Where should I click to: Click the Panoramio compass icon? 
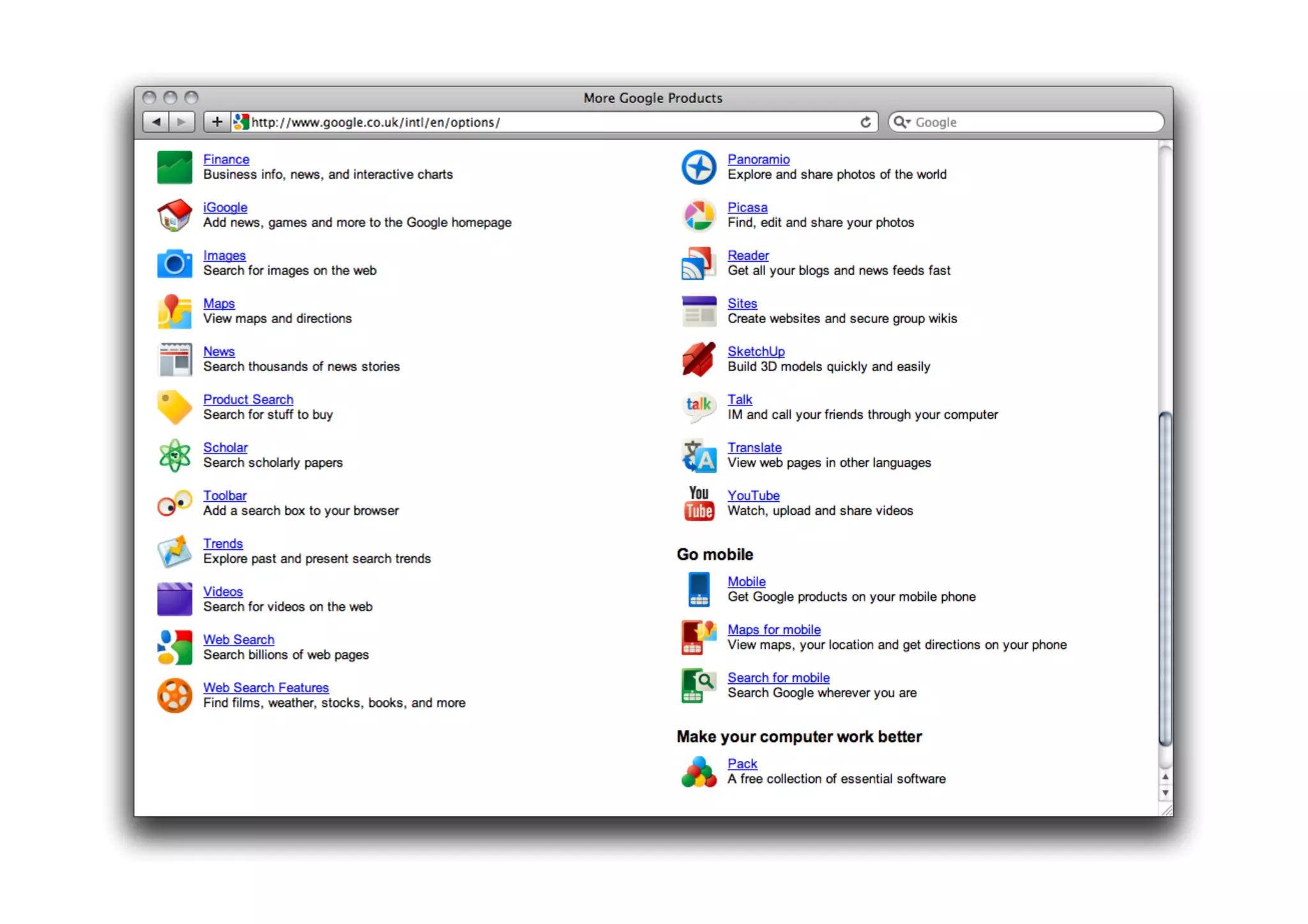click(x=699, y=167)
